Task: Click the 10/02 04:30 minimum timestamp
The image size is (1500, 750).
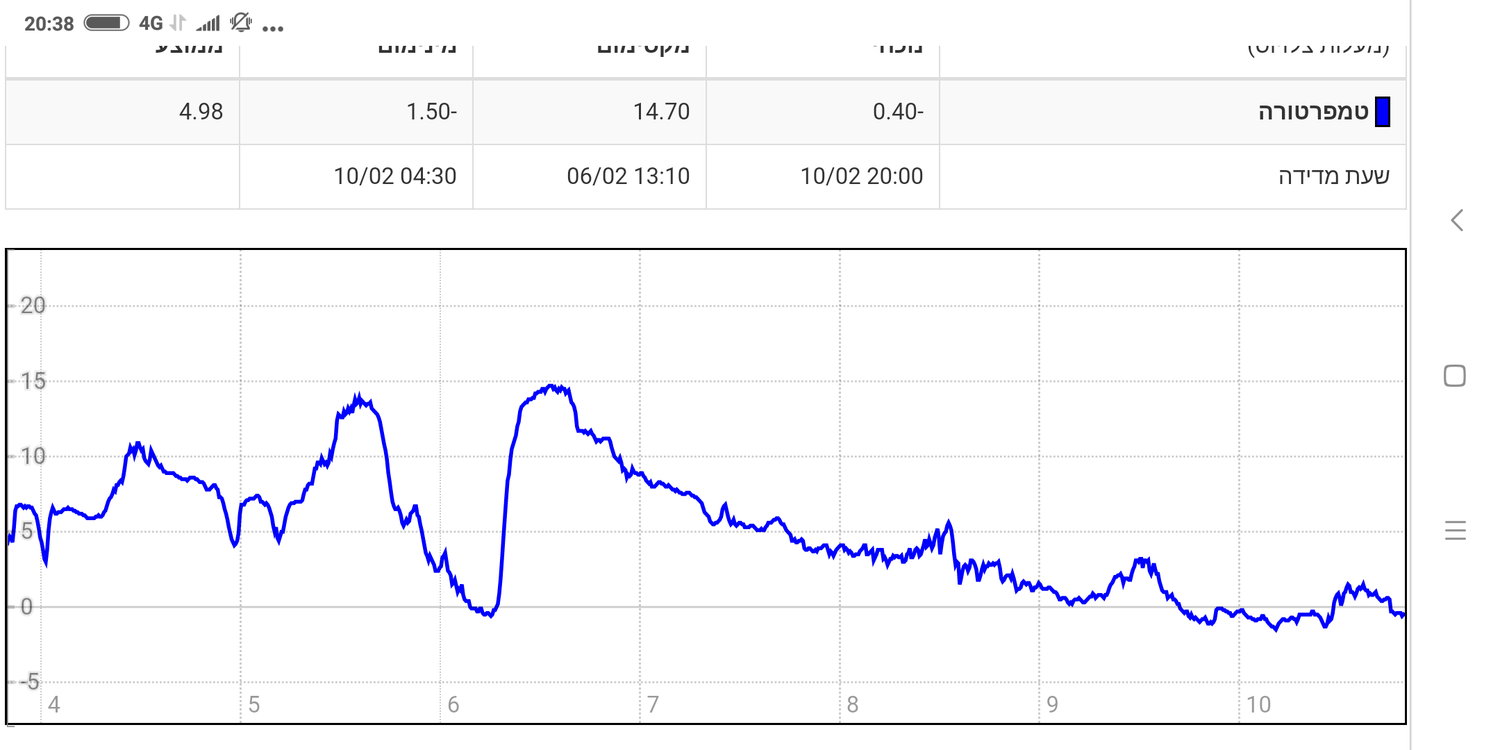Action: tap(395, 177)
